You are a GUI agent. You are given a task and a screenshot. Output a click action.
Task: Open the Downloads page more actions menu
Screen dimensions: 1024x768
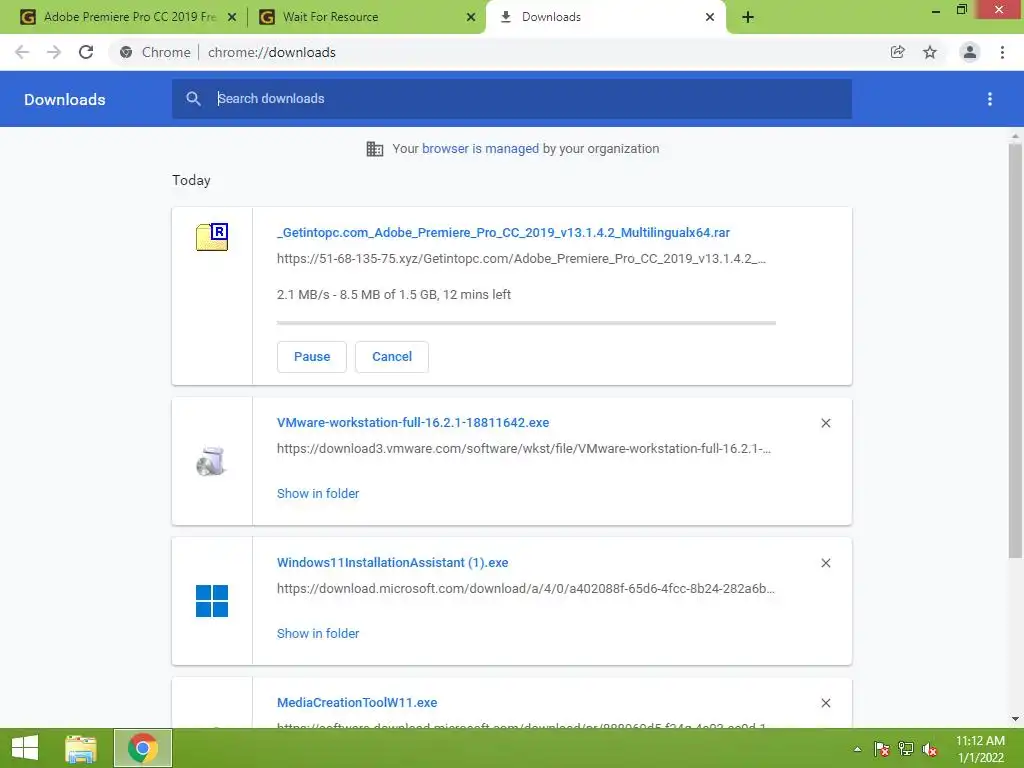pos(990,99)
